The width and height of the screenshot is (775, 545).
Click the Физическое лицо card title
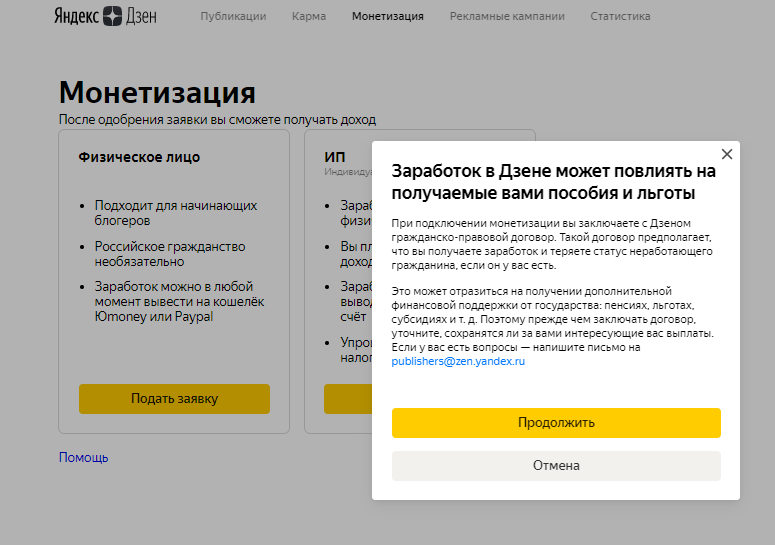(139, 157)
